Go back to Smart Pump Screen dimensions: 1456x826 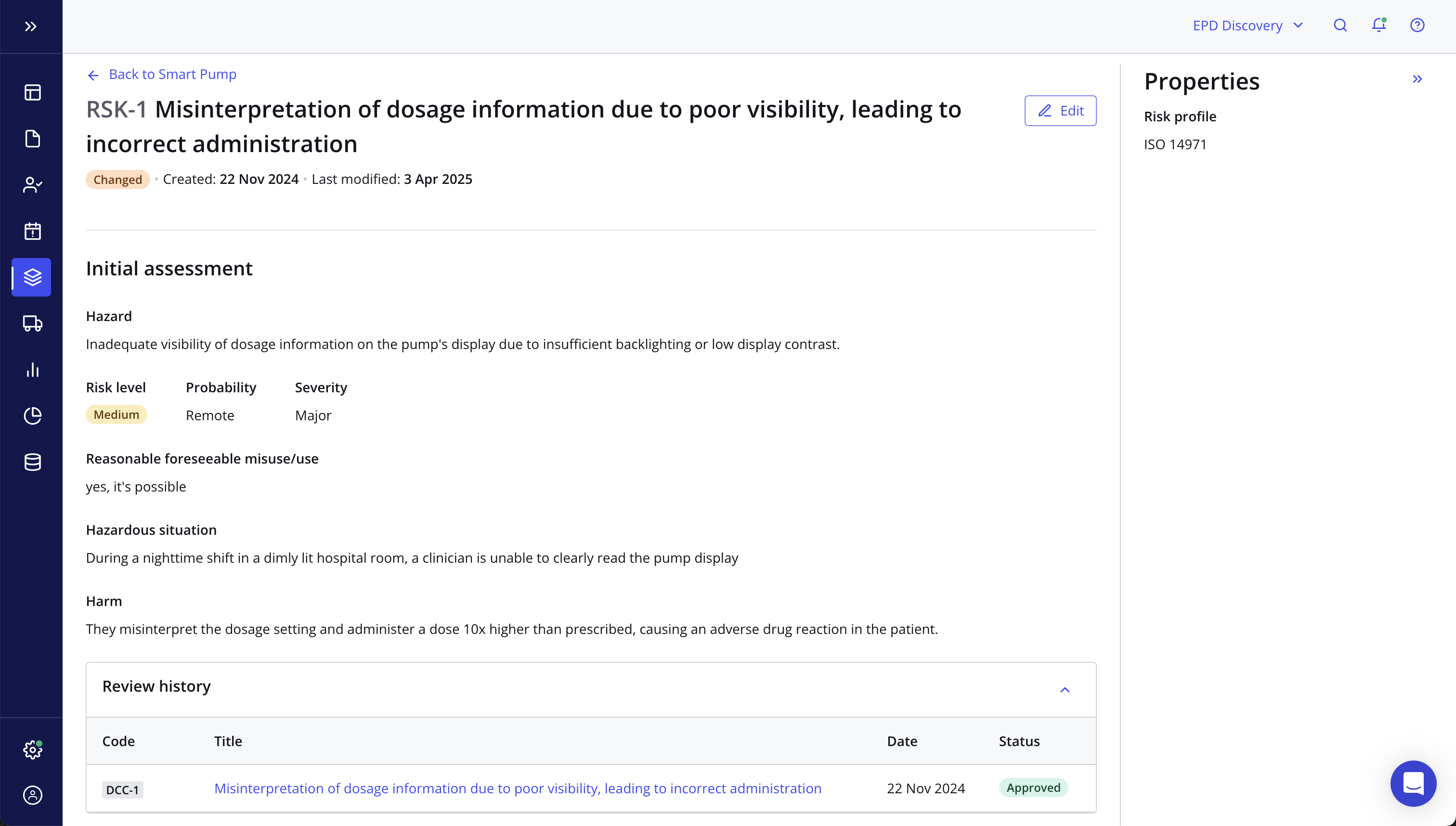pyautogui.click(x=162, y=74)
